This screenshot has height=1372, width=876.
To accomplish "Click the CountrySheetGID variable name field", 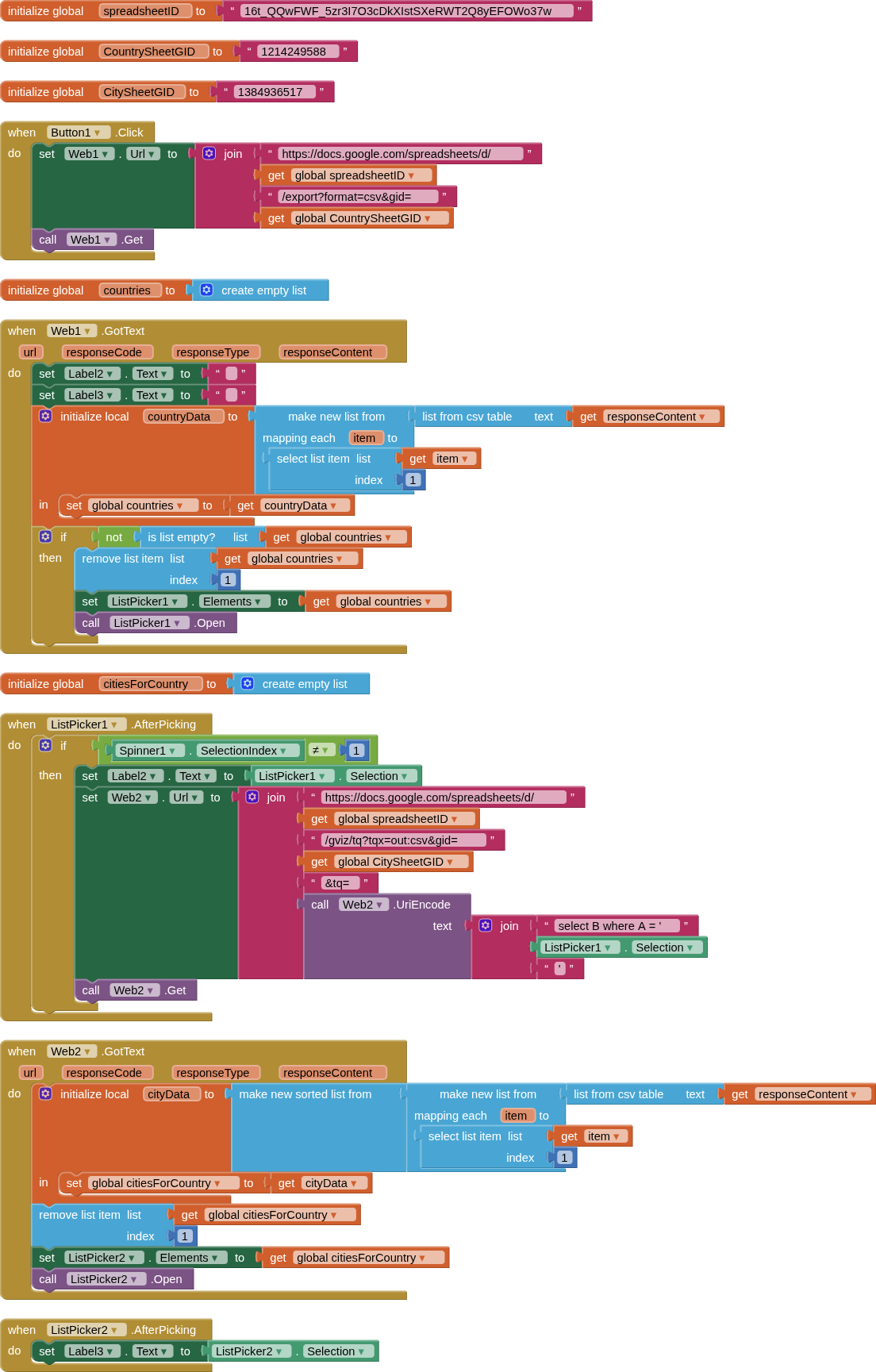I will (x=149, y=52).
